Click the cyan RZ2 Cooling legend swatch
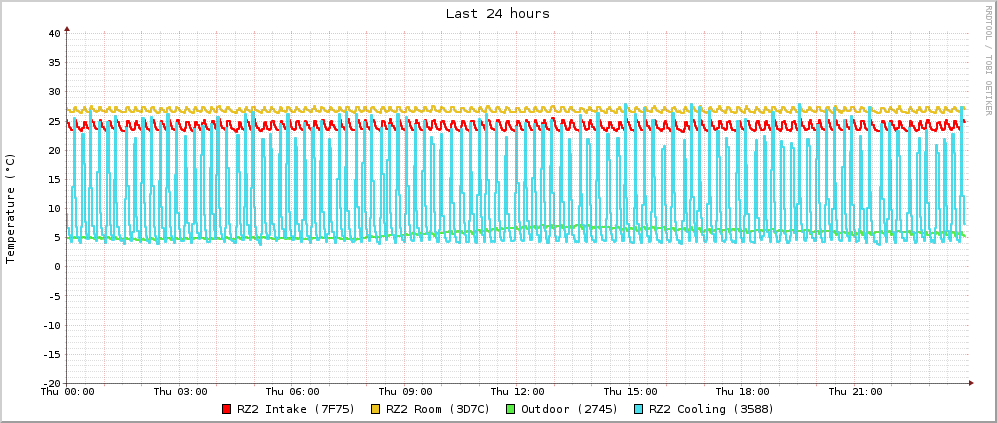Image resolution: width=997 pixels, height=423 pixels. pos(638,409)
